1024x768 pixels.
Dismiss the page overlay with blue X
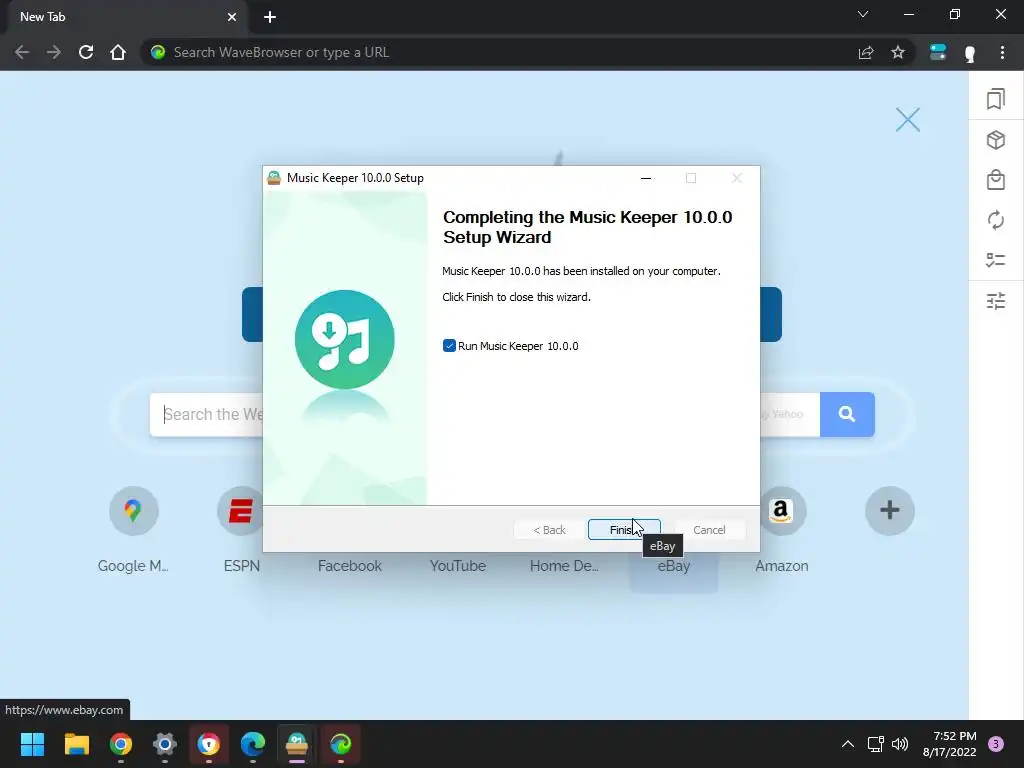click(908, 120)
